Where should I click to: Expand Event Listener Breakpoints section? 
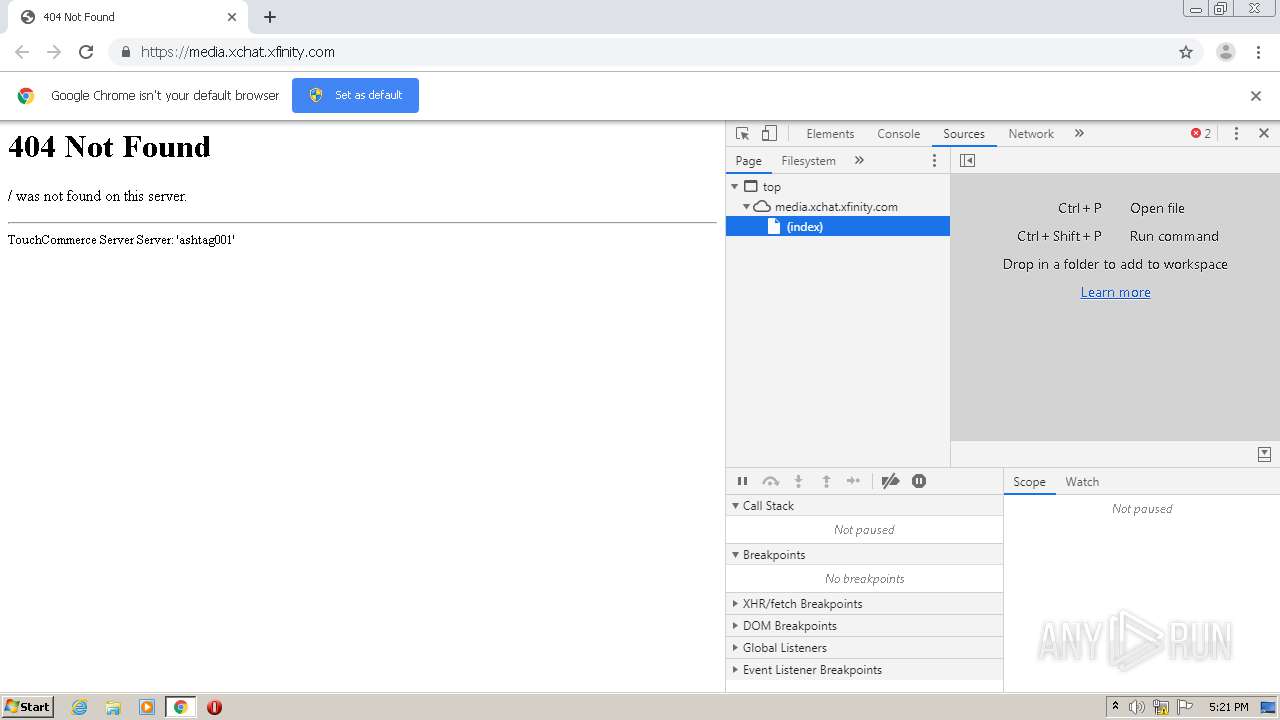tap(864, 670)
